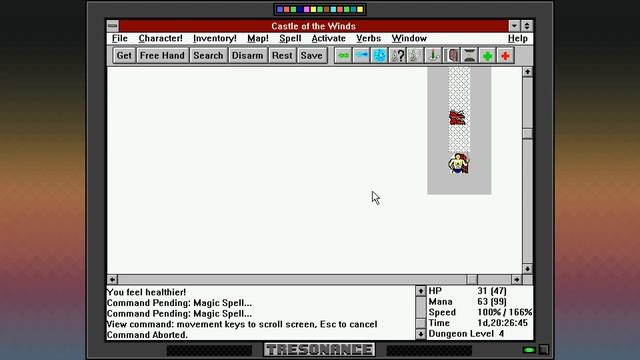Click the square button beside the green LED

coord(544,350)
